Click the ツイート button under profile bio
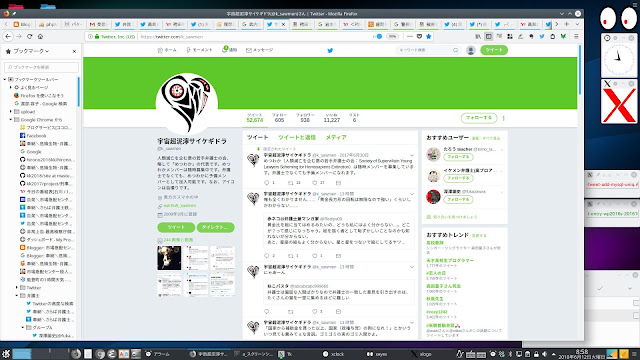 [x=176, y=227]
